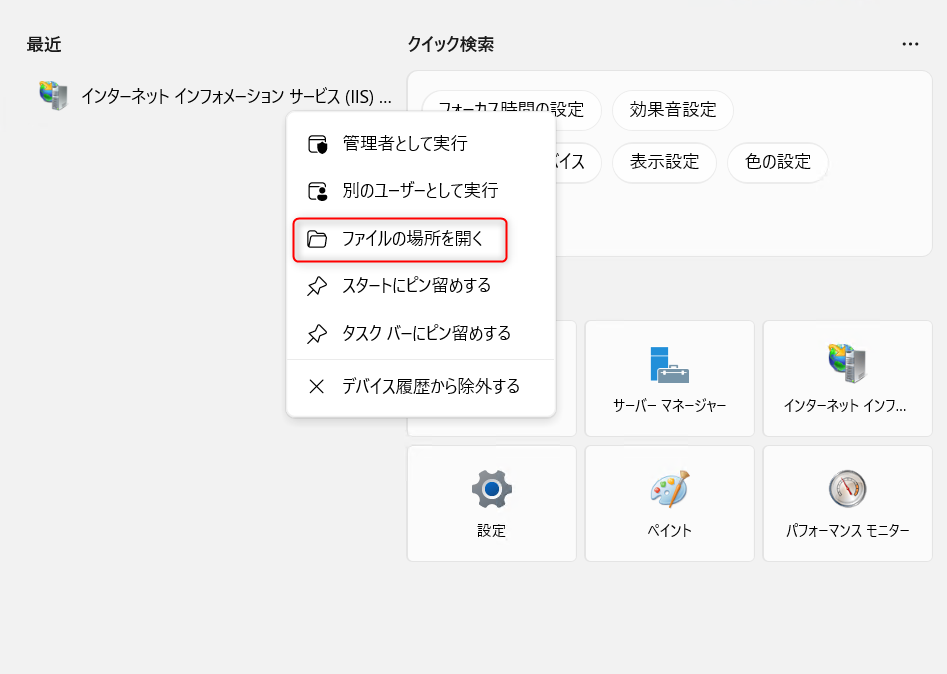Click the 効果音設定 quick search chip
The image size is (947, 674).
pos(672,110)
